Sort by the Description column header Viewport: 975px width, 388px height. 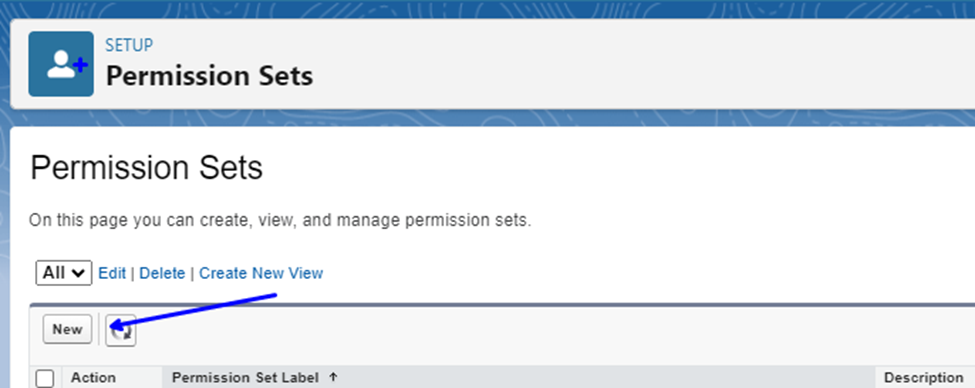click(923, 377)
